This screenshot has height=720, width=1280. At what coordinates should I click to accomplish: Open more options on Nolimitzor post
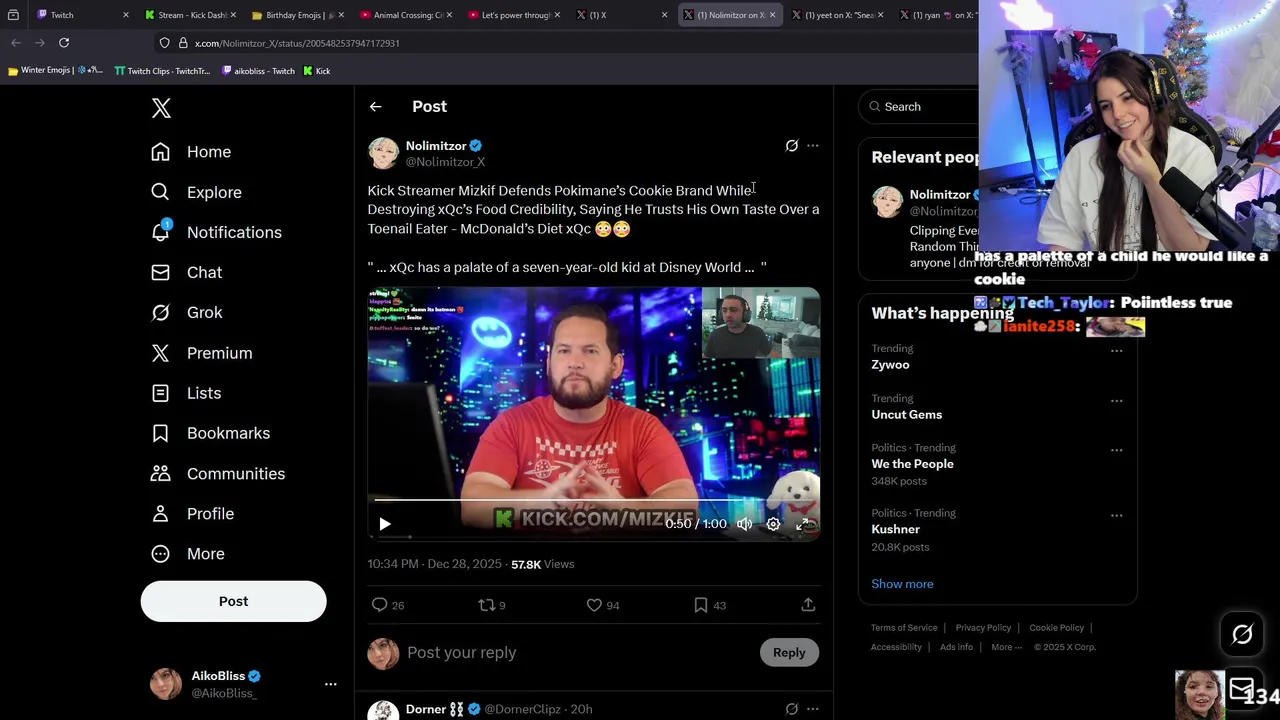[x=812, y=146]
